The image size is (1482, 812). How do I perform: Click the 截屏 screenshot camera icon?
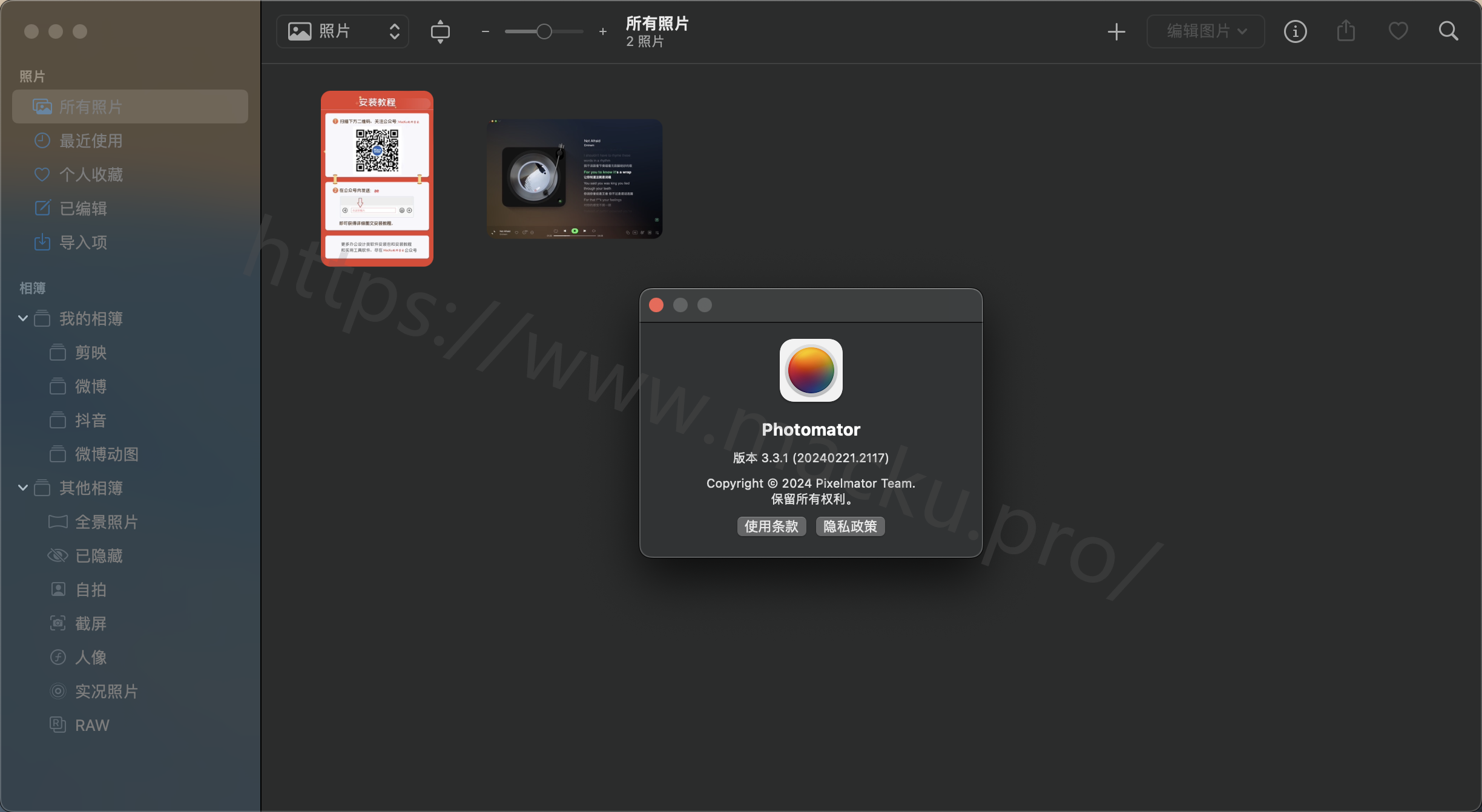58,623
